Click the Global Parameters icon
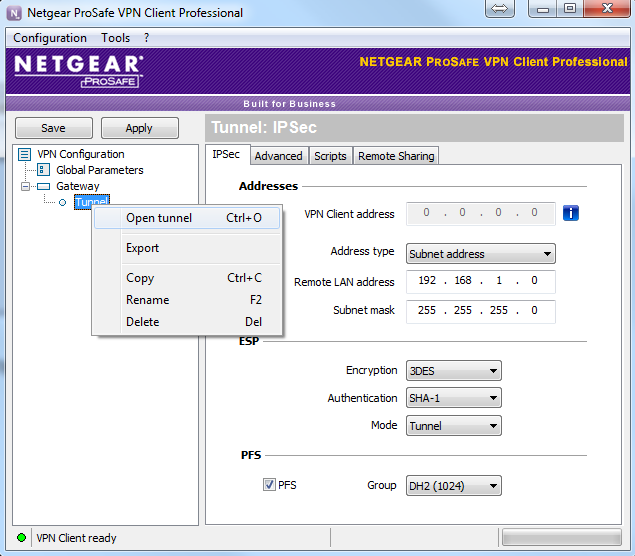 click(43, 170)
